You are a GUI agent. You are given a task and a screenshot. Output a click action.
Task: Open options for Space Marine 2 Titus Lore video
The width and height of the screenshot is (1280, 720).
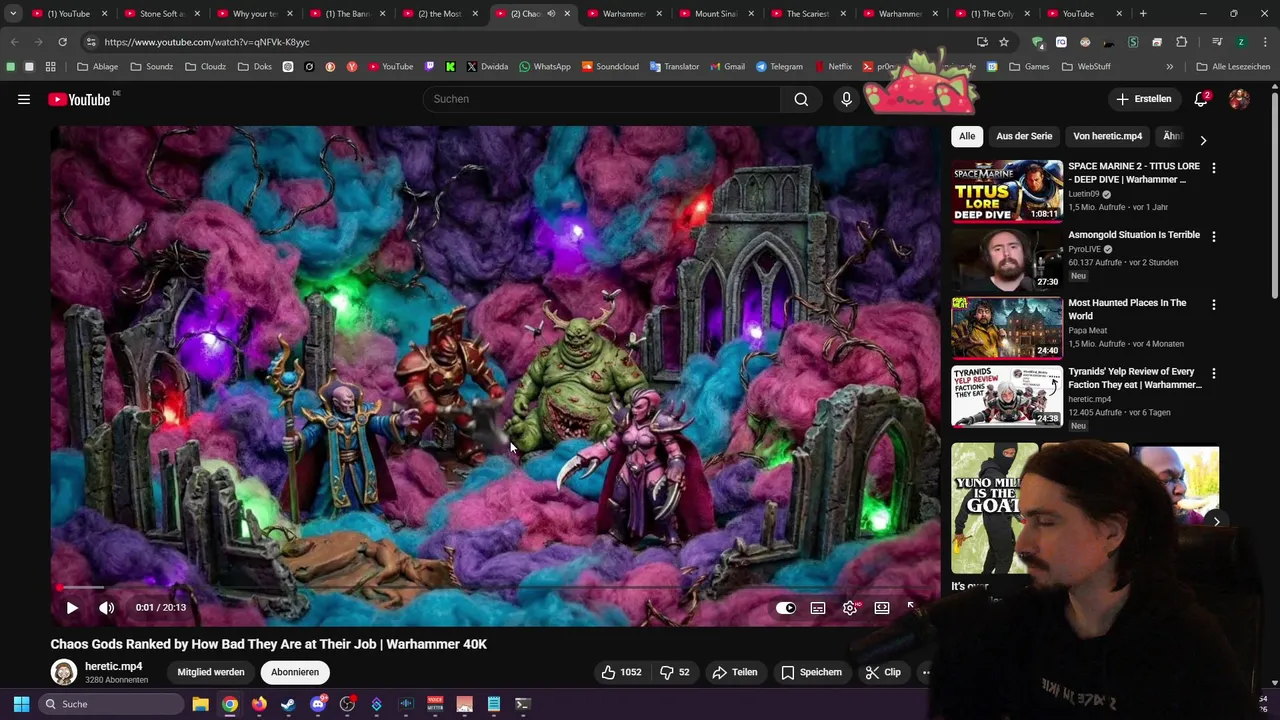tap(1214, 168)
